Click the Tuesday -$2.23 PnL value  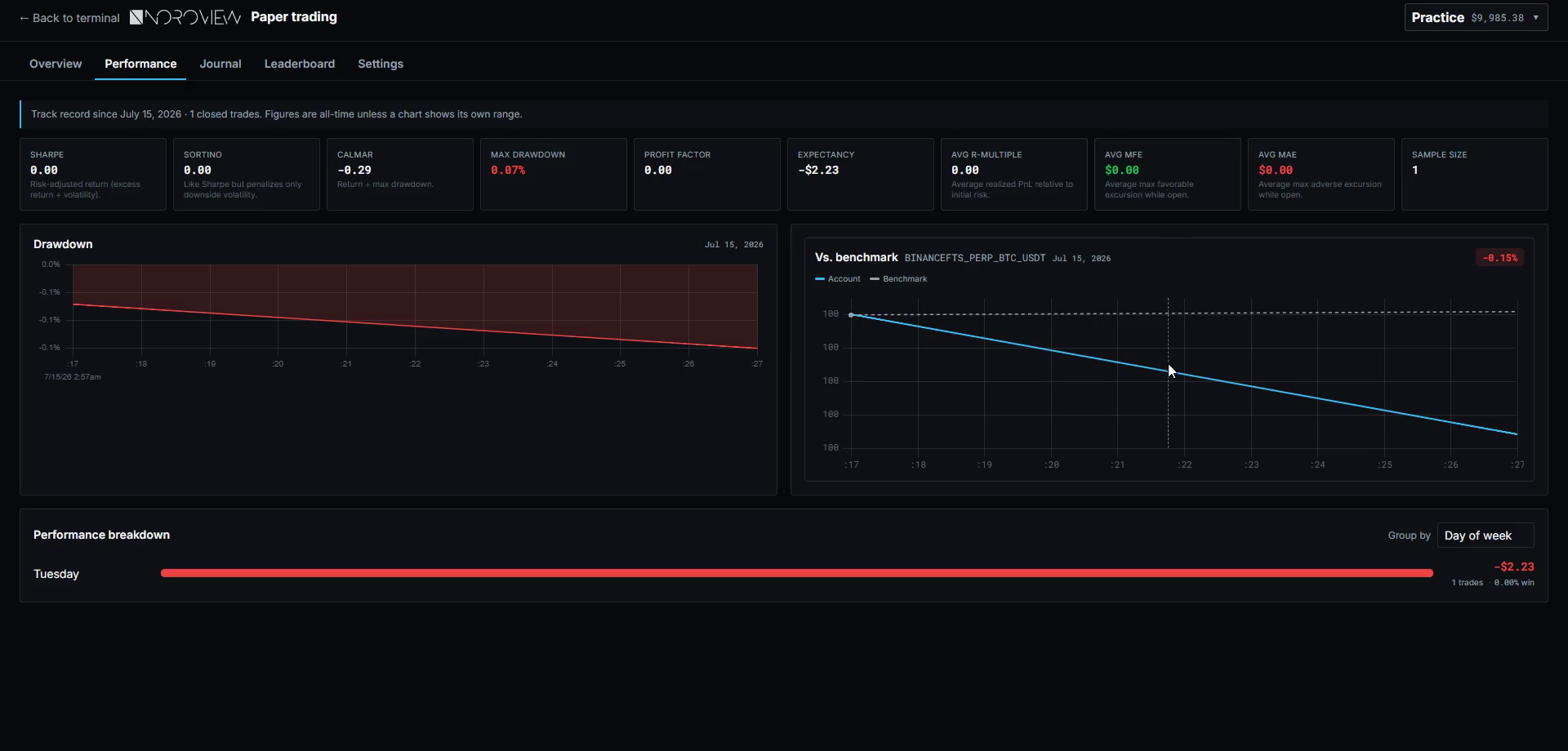click(x=1514, y=567)
